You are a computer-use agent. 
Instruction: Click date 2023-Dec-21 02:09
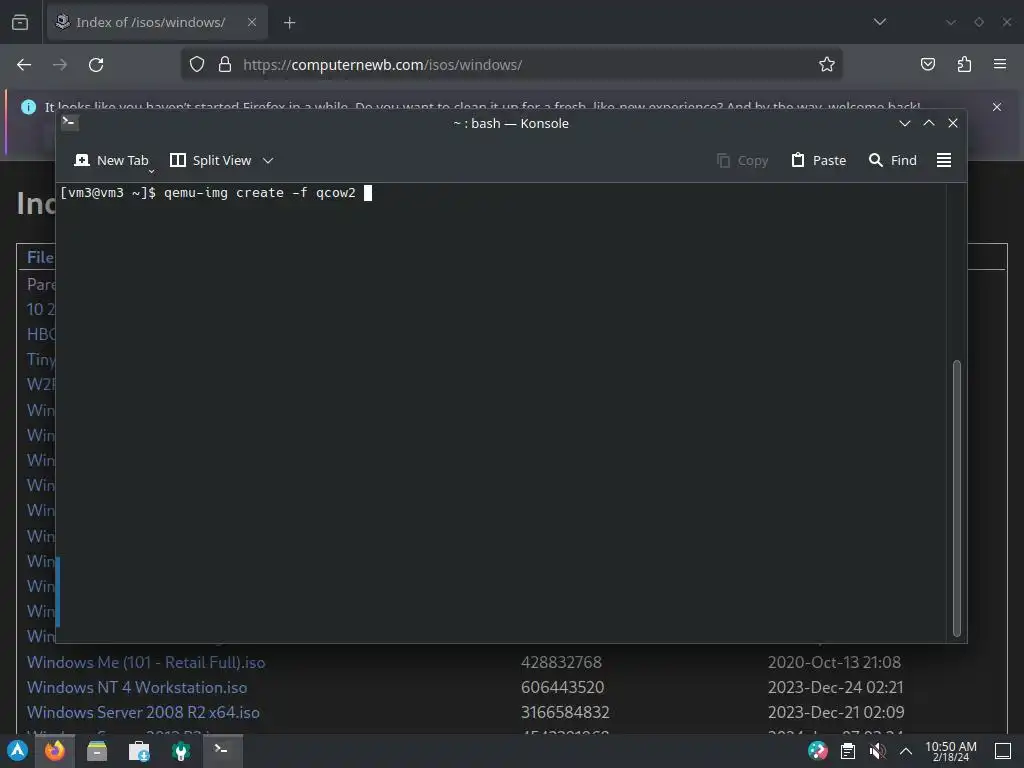click(836, 712)
